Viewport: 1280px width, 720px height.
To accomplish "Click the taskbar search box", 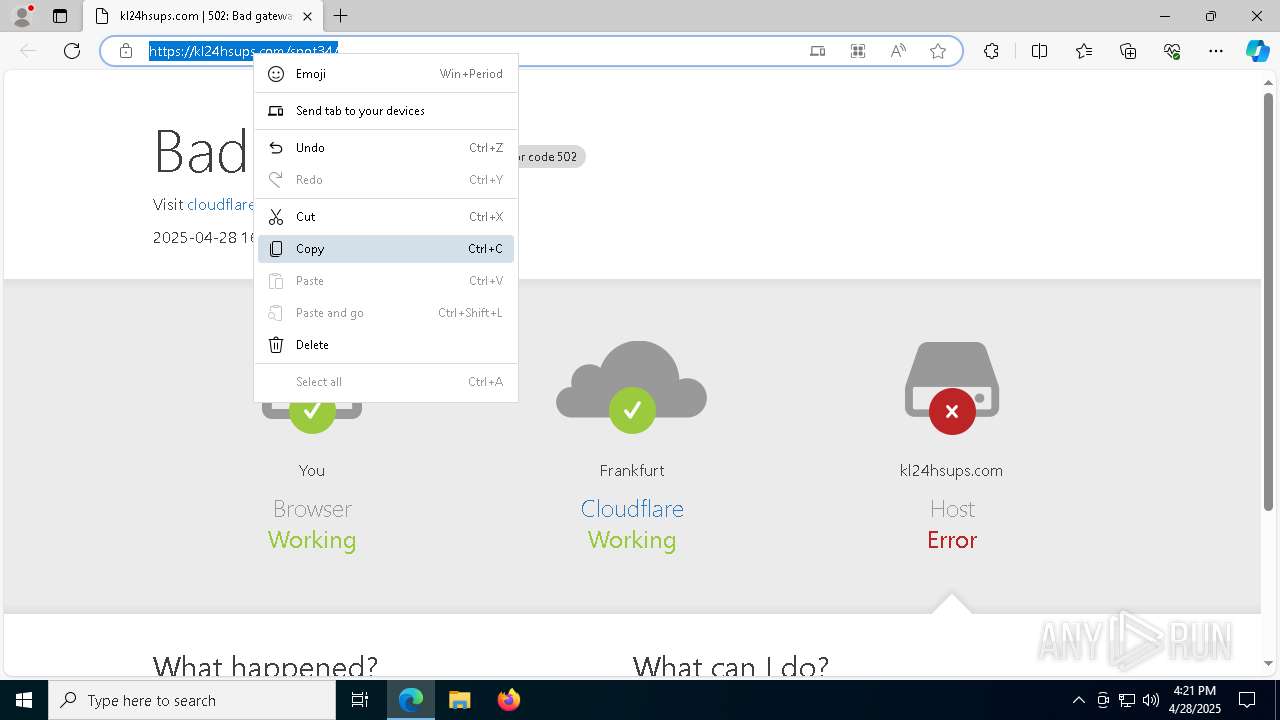I will point(192,700).
